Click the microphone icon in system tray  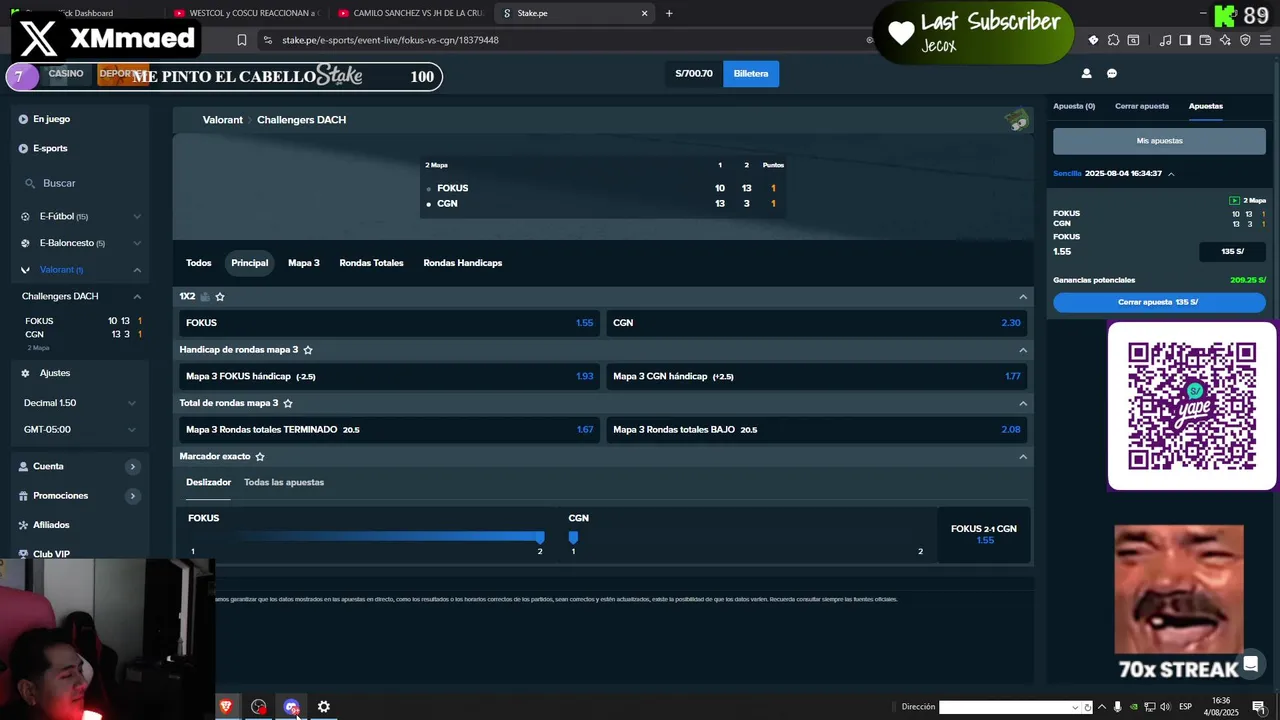[x=1118, y=707]
